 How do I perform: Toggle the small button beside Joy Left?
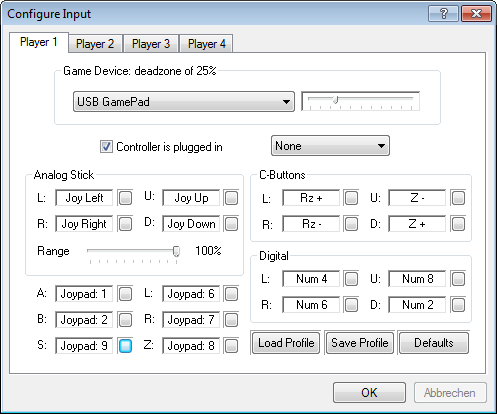[125, 198]
